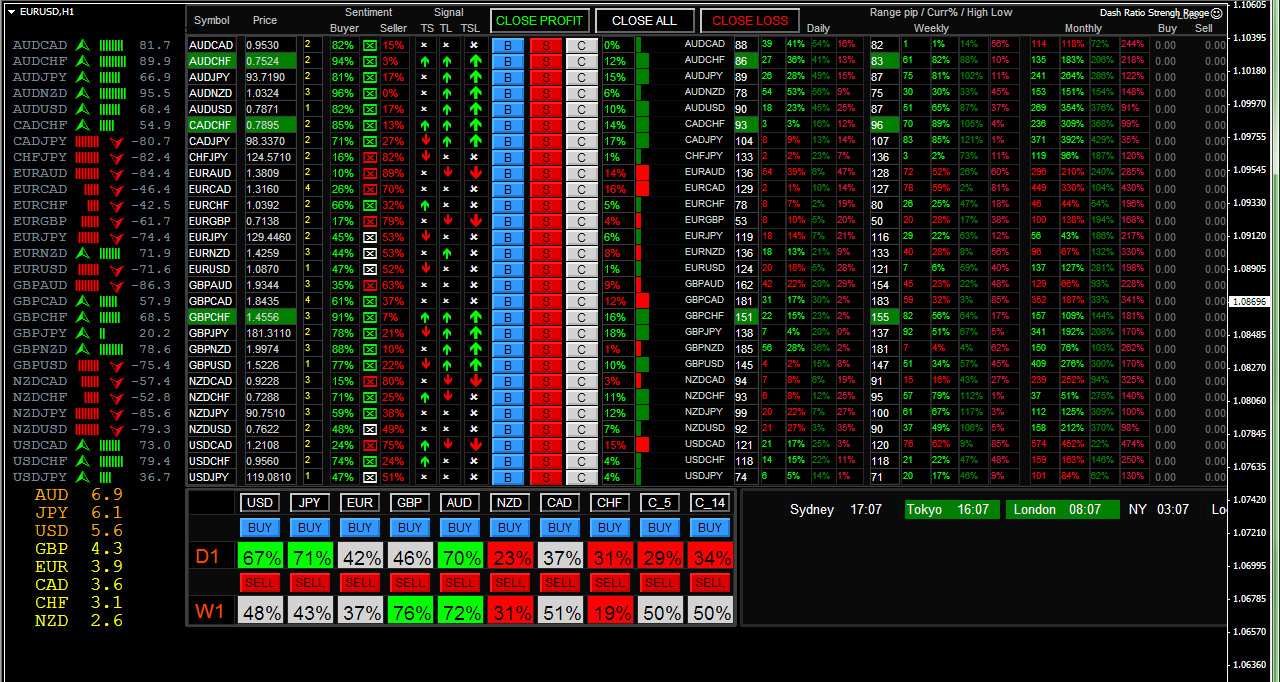This screenshot has height=682, width=1280.
Task: Click the green profit bar in AUDCHF row
Action: [x=643, y=62]
